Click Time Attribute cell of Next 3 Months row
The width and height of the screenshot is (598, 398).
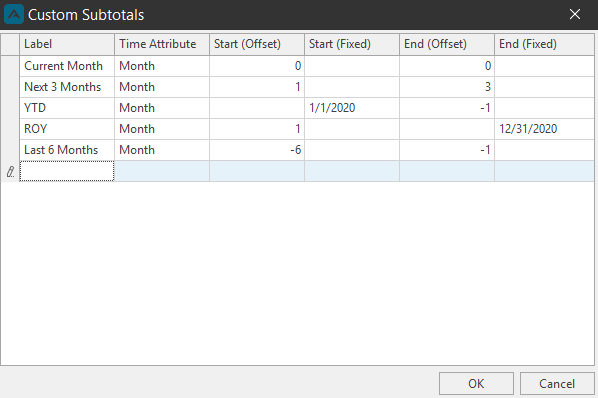162,87
